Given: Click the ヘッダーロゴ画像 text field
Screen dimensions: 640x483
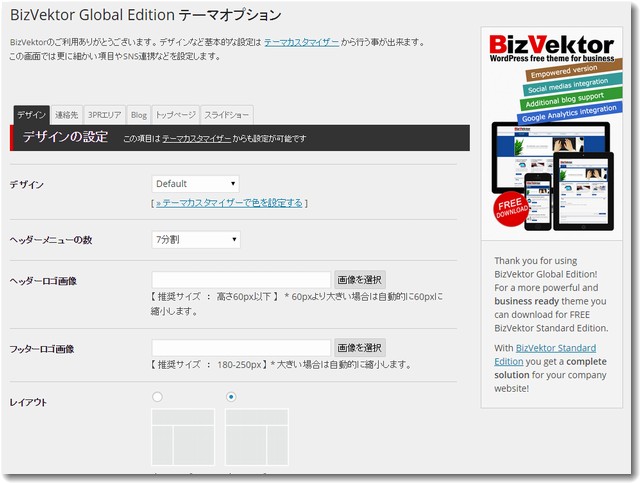Looking at the screenshot, I should coord(241,280).
